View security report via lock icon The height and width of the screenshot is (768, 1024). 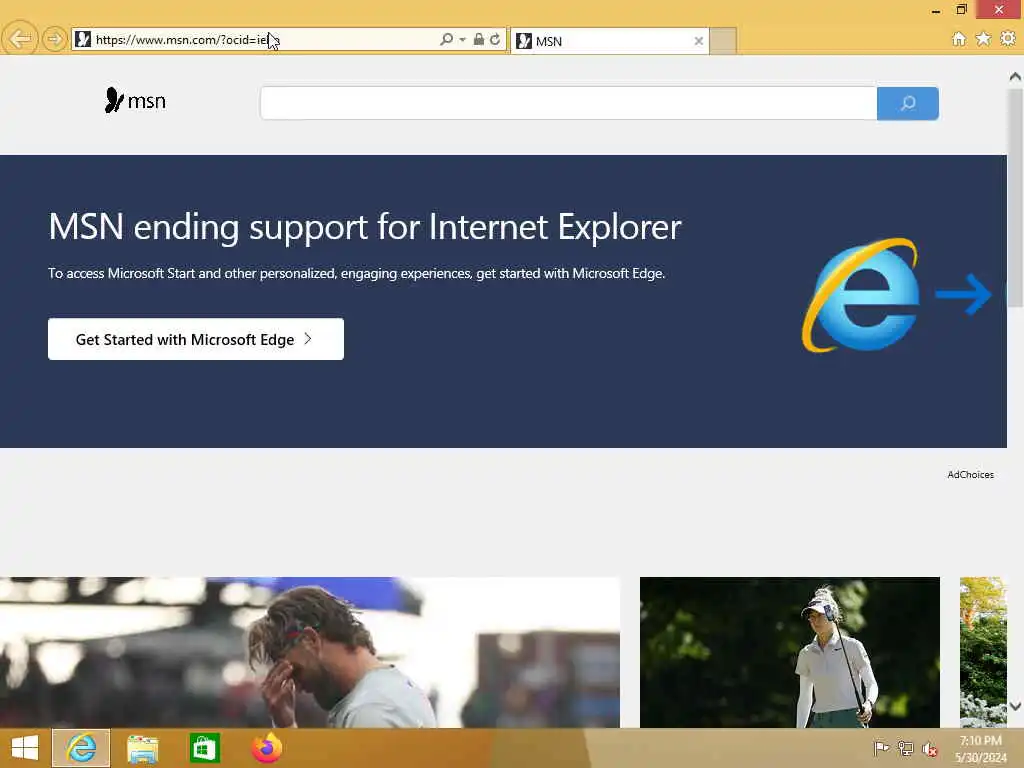[x=479, y=39]
